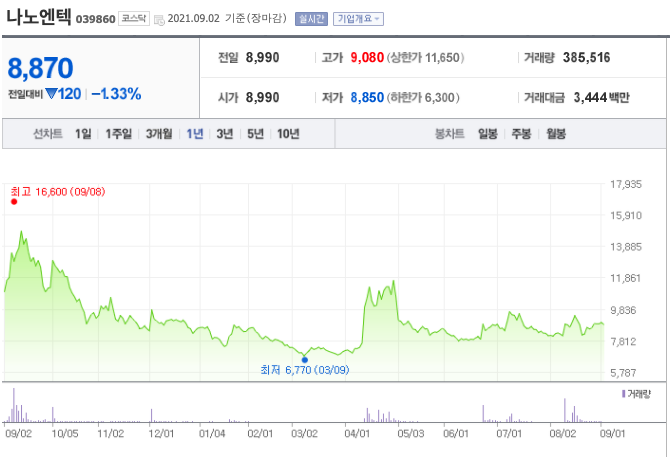This screenshot has width=670, height=457.
Task: Click the 상한가 11,650 upper limit text
Action: click(x=425, y=57)
